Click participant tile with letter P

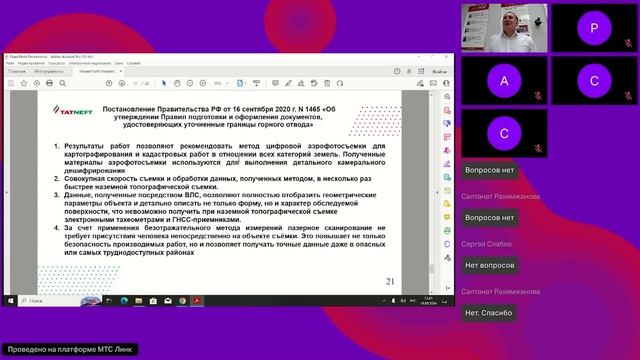tap(594, 28)
